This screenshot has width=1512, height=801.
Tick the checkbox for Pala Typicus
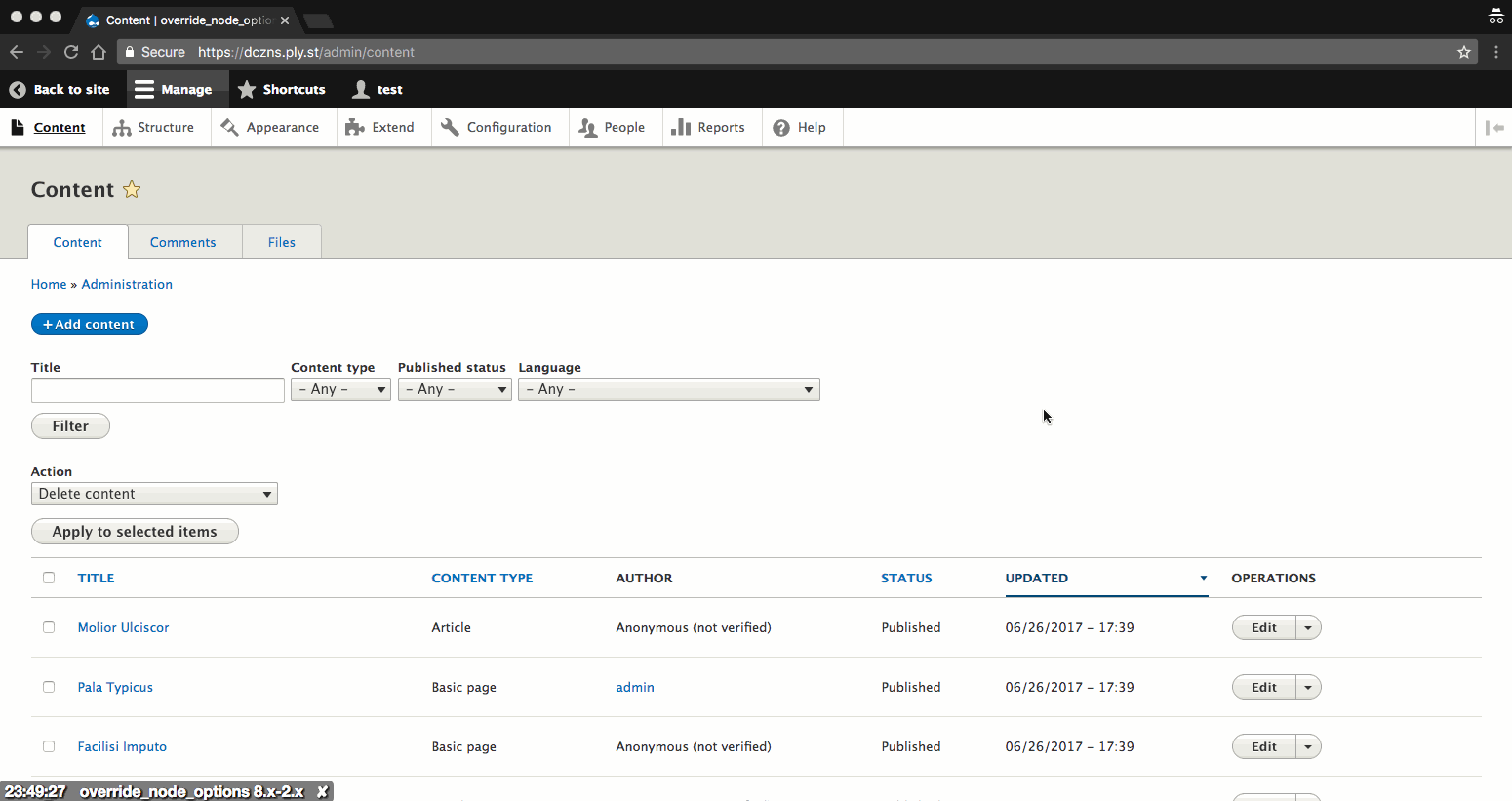point(49,687)
